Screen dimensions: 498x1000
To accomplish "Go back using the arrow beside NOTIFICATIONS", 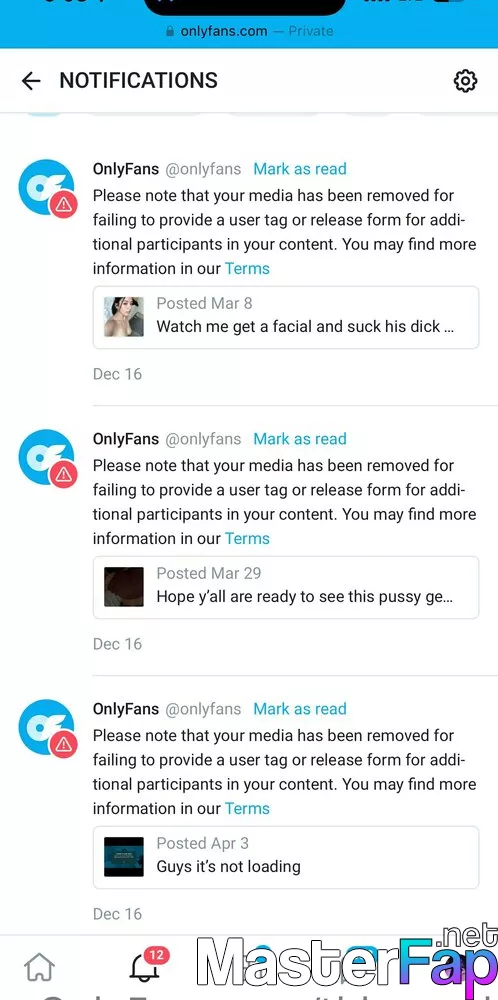I will (x=31, y=81).
